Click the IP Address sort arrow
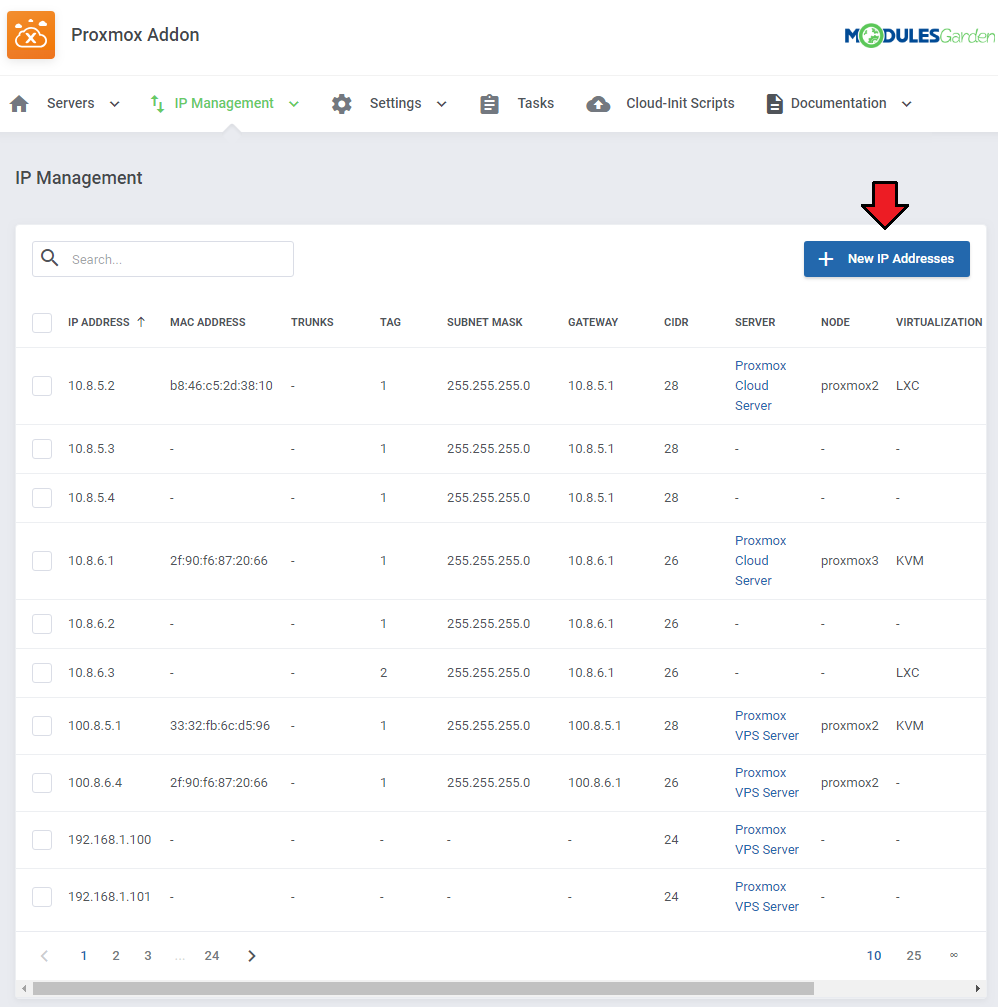The image size is (998, 1007). coord(141,322)
